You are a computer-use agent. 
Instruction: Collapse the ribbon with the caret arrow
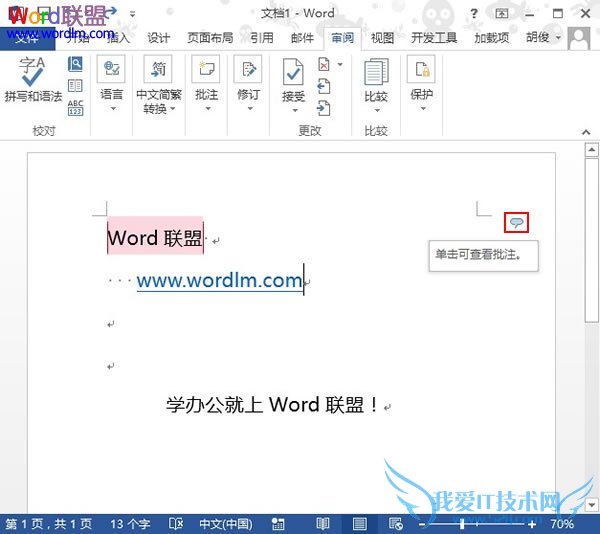[586, 132]
